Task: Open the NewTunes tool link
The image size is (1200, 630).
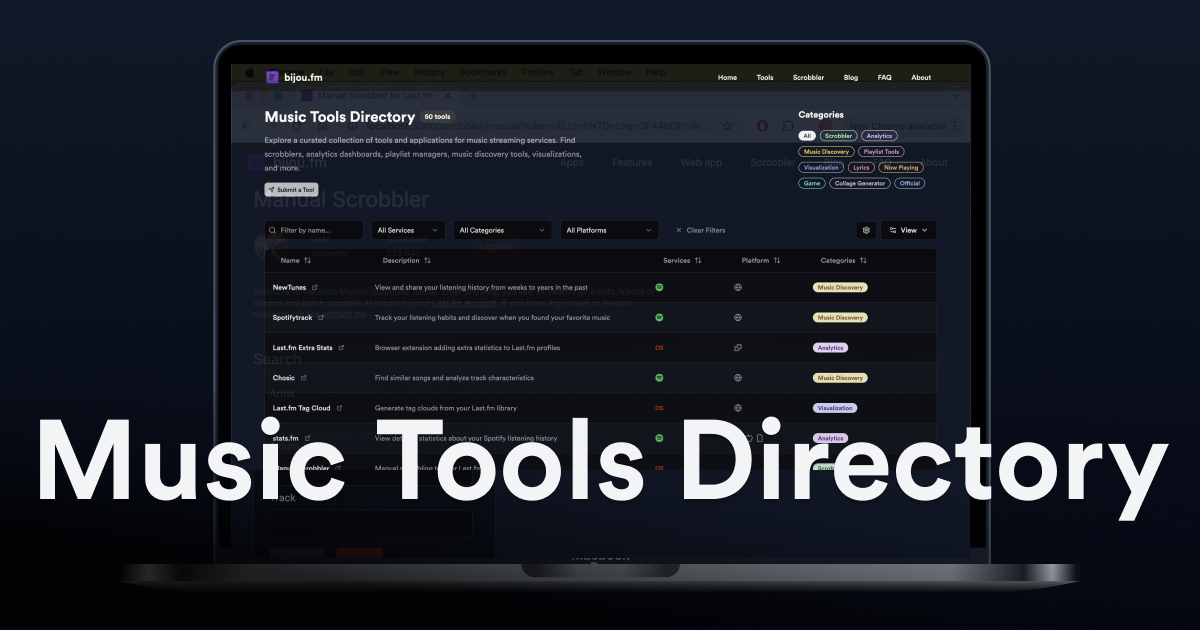Action: (289, 287)
